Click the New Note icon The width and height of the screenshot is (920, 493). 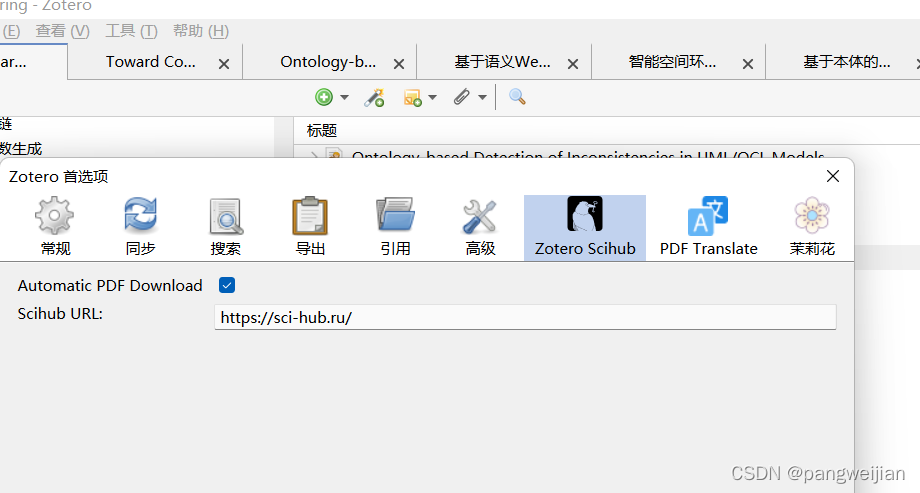[412, 97]
